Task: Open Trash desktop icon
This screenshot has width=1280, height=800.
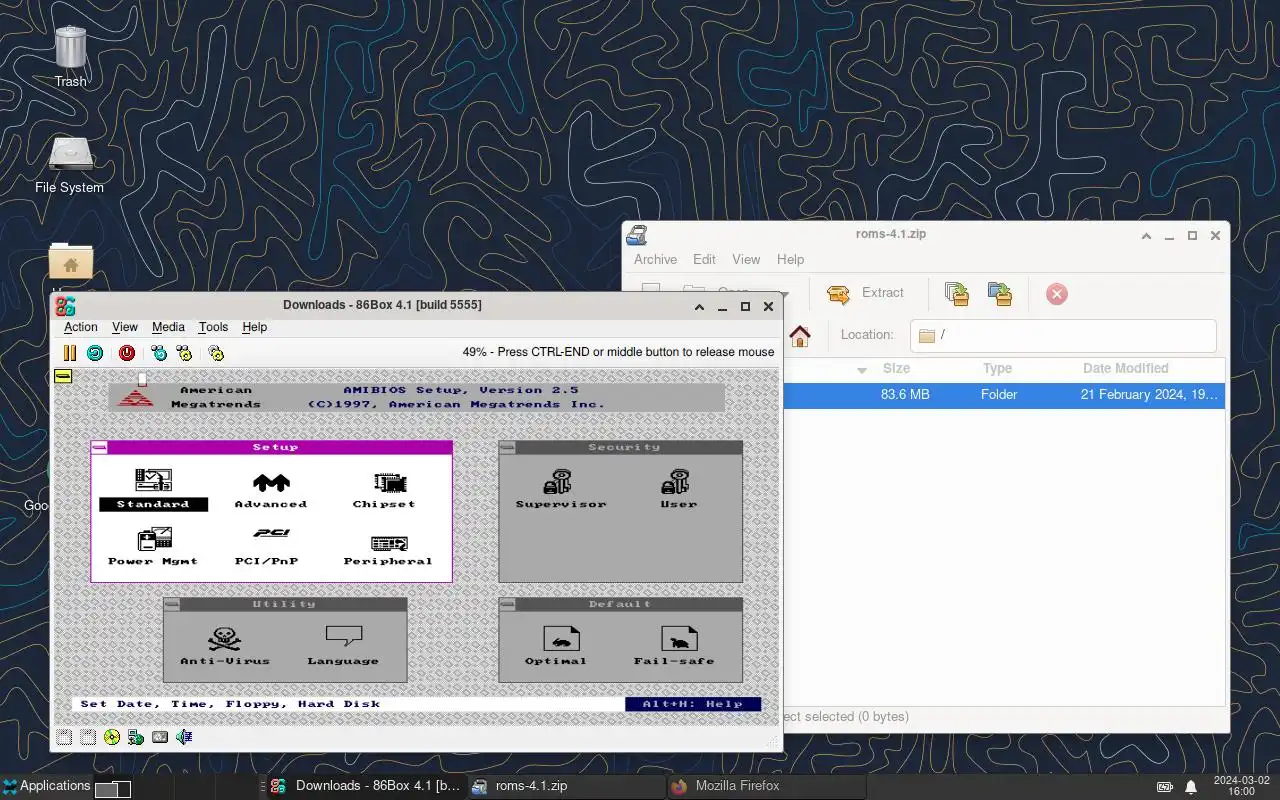Action: 70,57
